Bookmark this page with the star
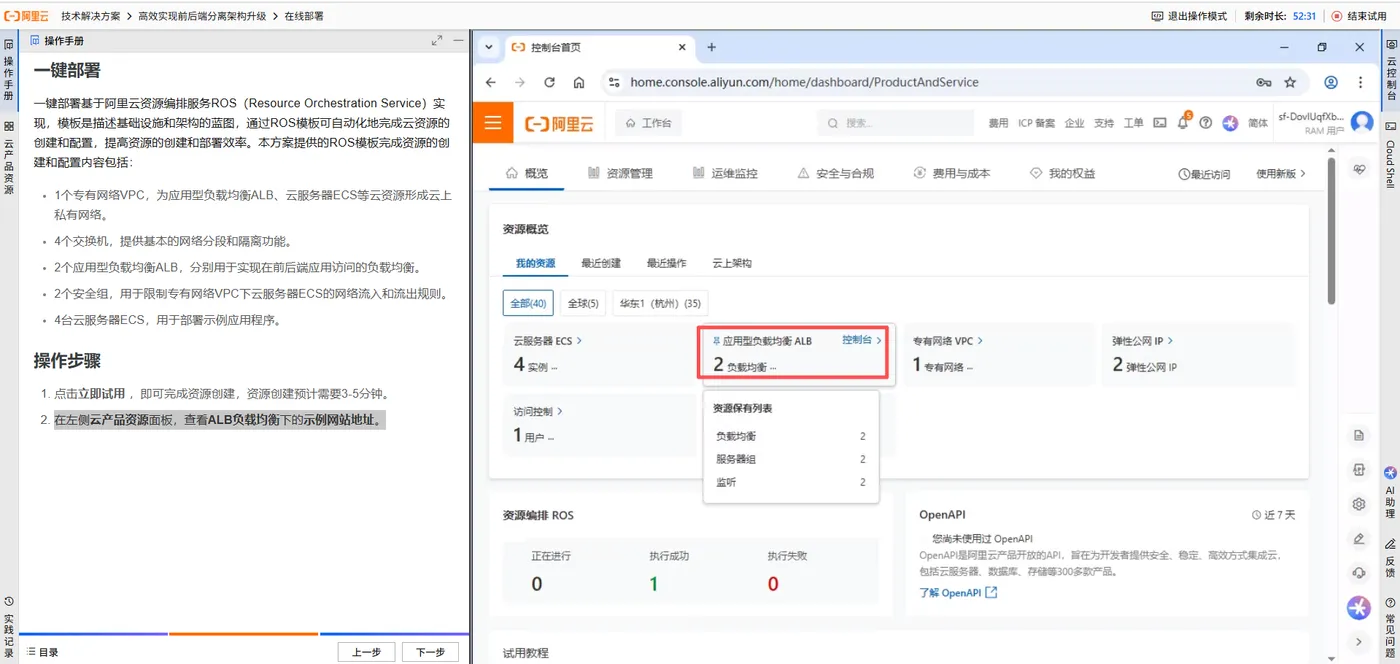Viewport: 1400px width, 664px height. pos(1290,82)
